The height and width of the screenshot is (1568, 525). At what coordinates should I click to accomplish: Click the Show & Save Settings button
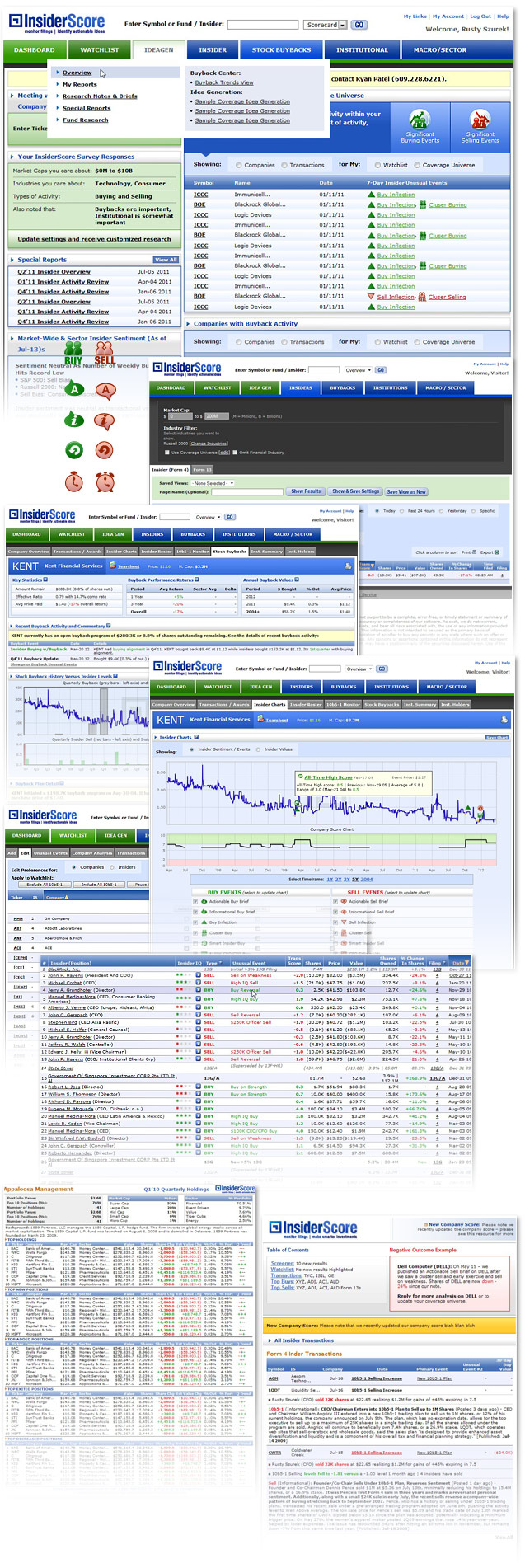coord(356,491)
